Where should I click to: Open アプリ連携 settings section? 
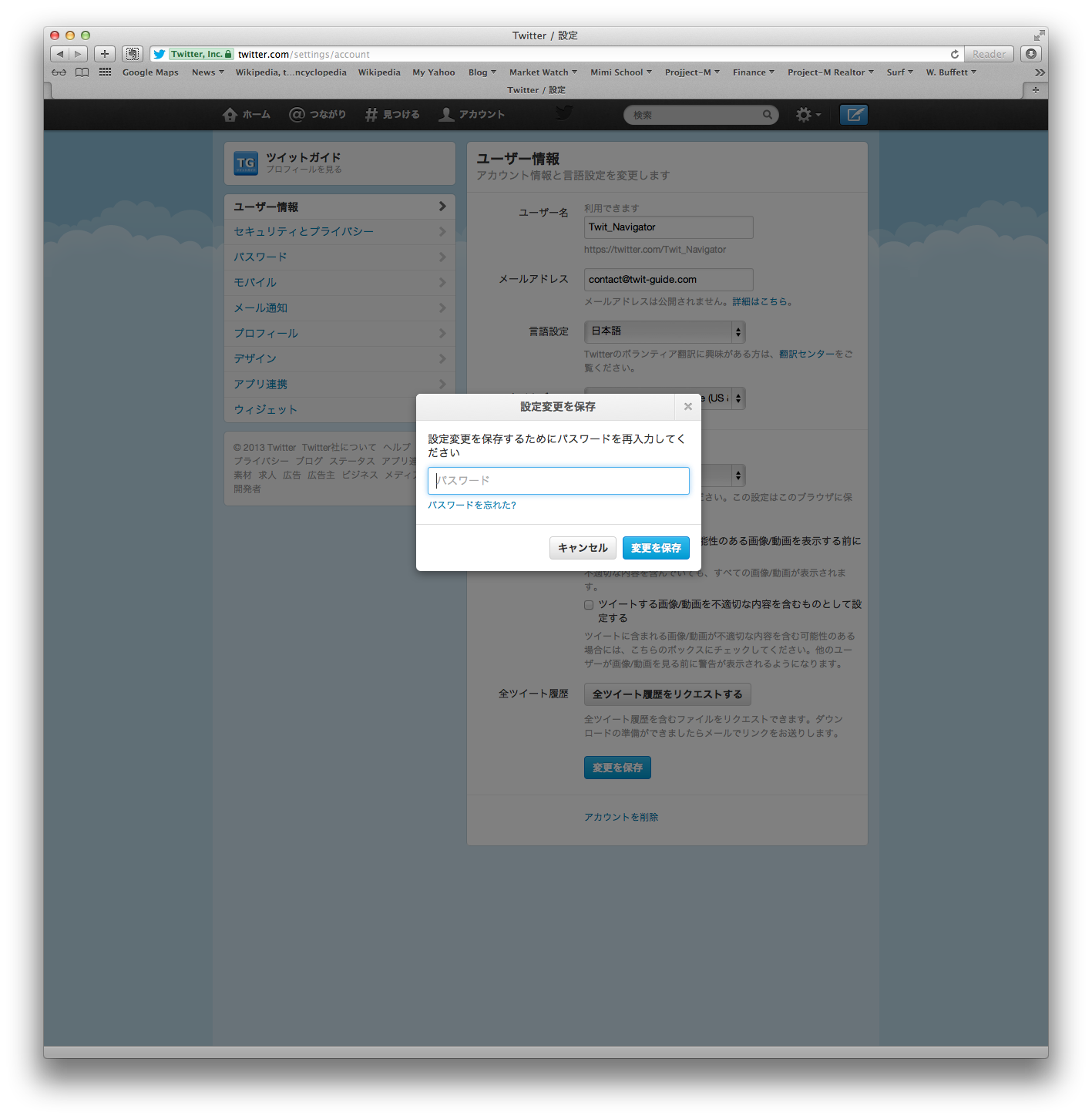click(340, 385)
